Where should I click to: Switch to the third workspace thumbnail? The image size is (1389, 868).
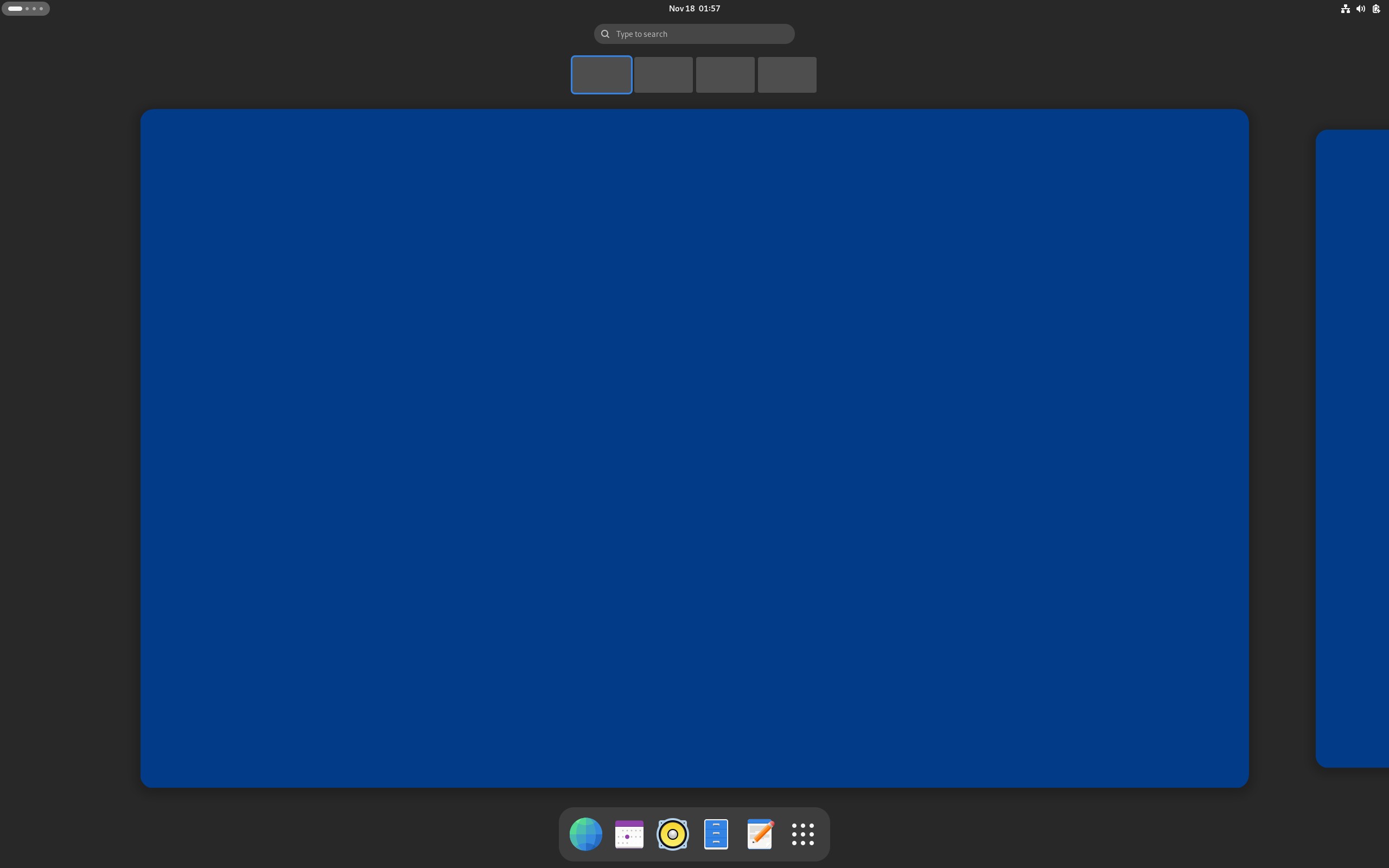point(725,75)
